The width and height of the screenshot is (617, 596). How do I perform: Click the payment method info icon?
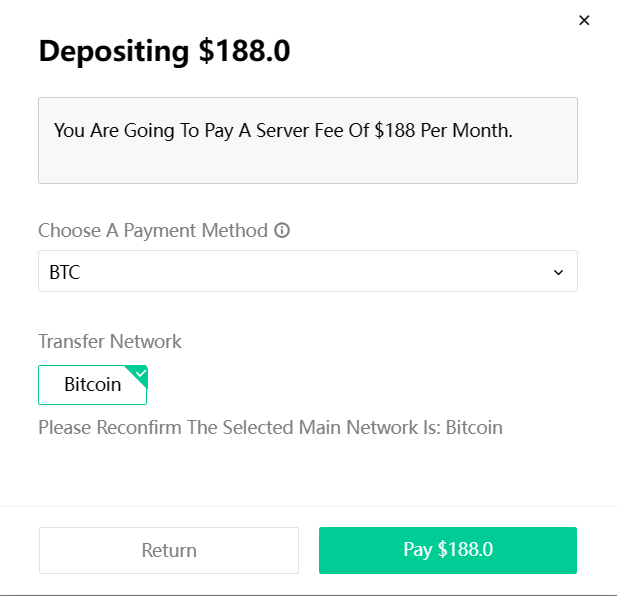pos(282,230)
